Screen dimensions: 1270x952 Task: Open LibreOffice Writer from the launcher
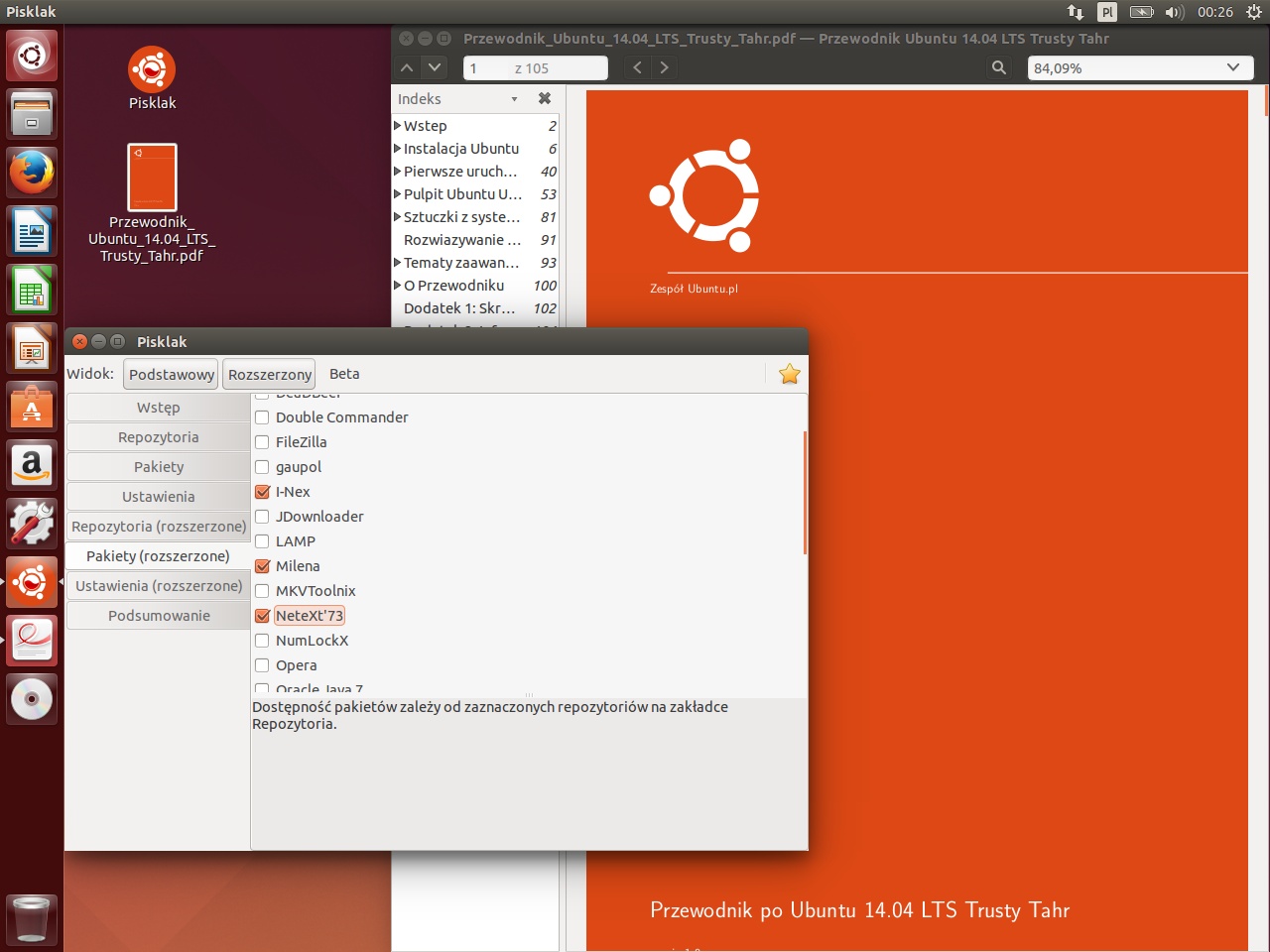(x=32, y=231)
